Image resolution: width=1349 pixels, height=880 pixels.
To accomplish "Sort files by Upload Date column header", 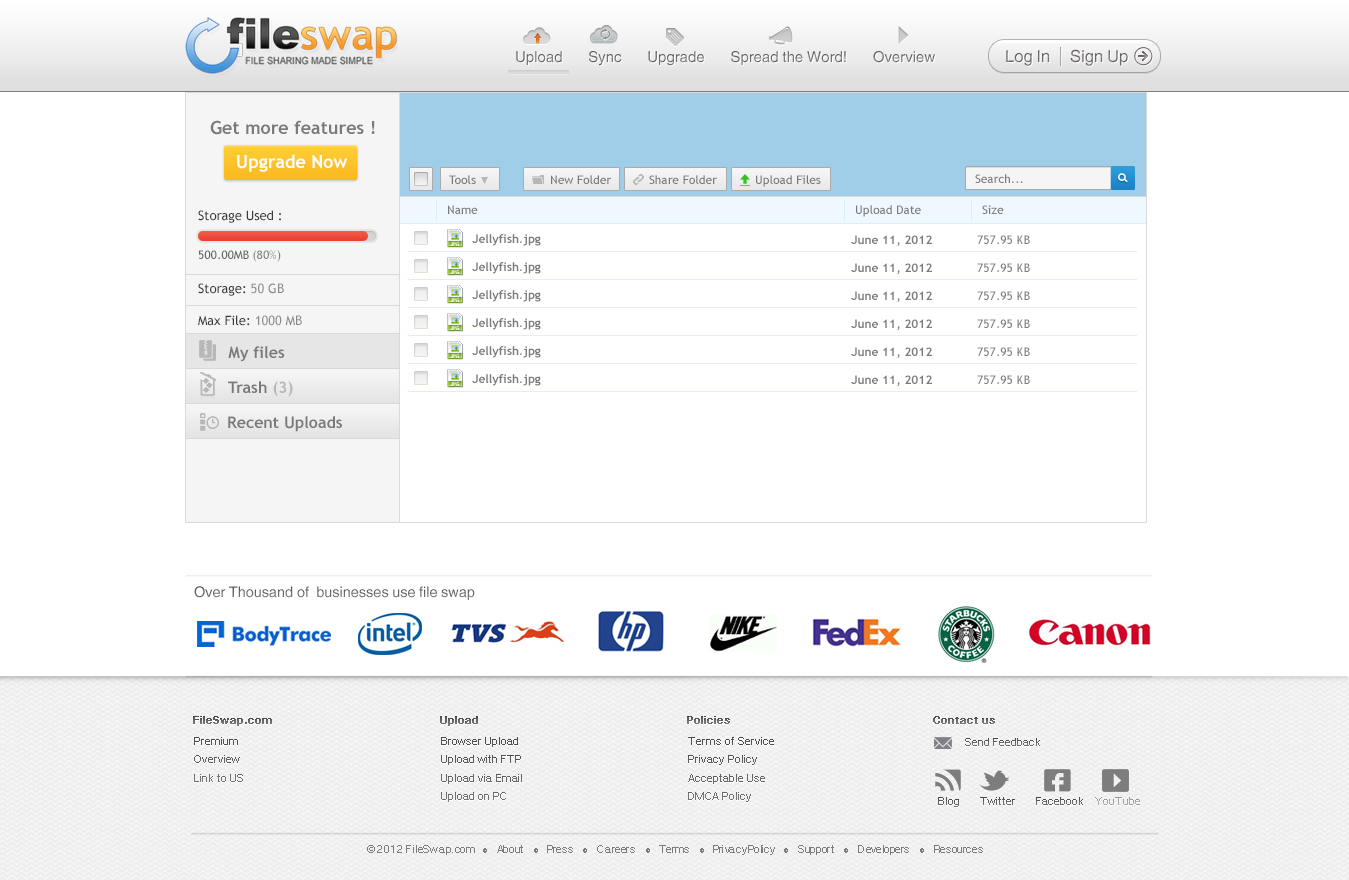I will click(x=887, y=210).
